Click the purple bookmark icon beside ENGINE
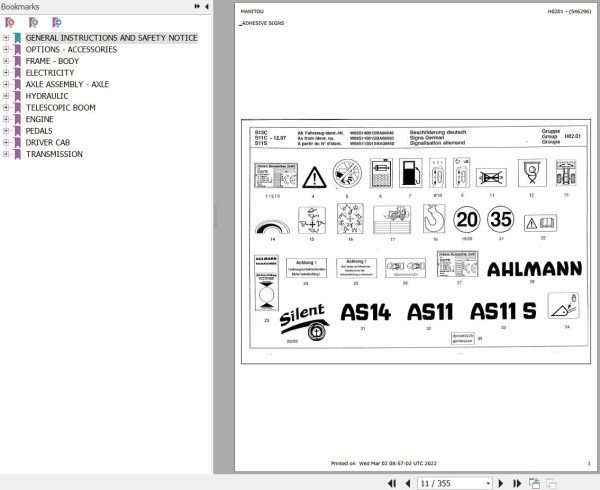The image size is (600, 490). pos(17,119)
